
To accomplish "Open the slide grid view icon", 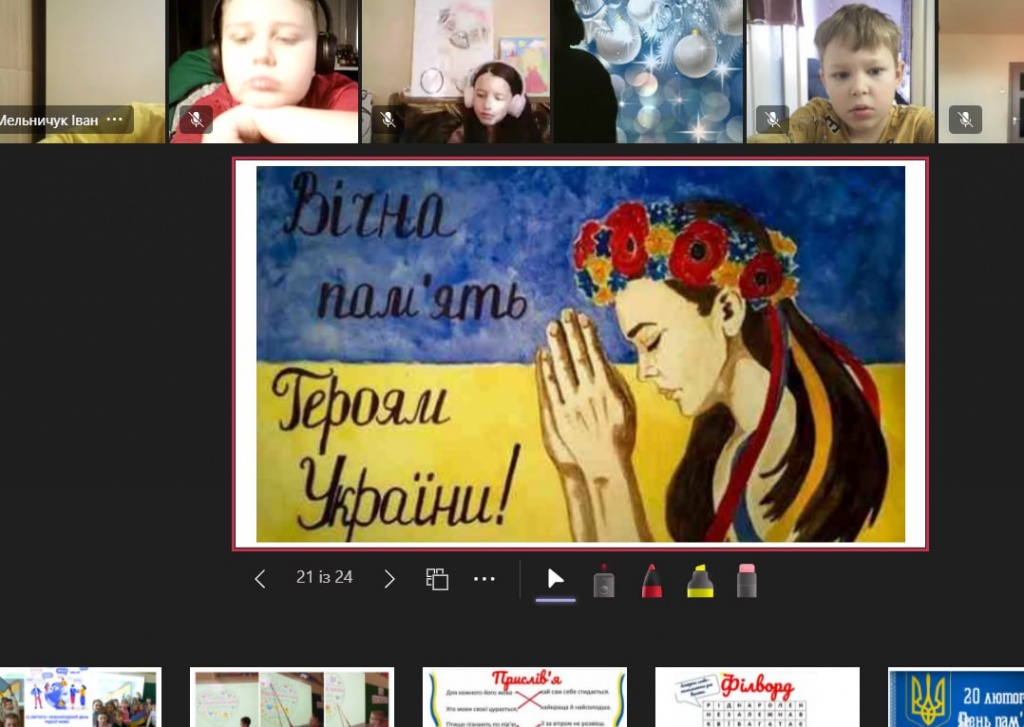I will click(x=436, y=579).
